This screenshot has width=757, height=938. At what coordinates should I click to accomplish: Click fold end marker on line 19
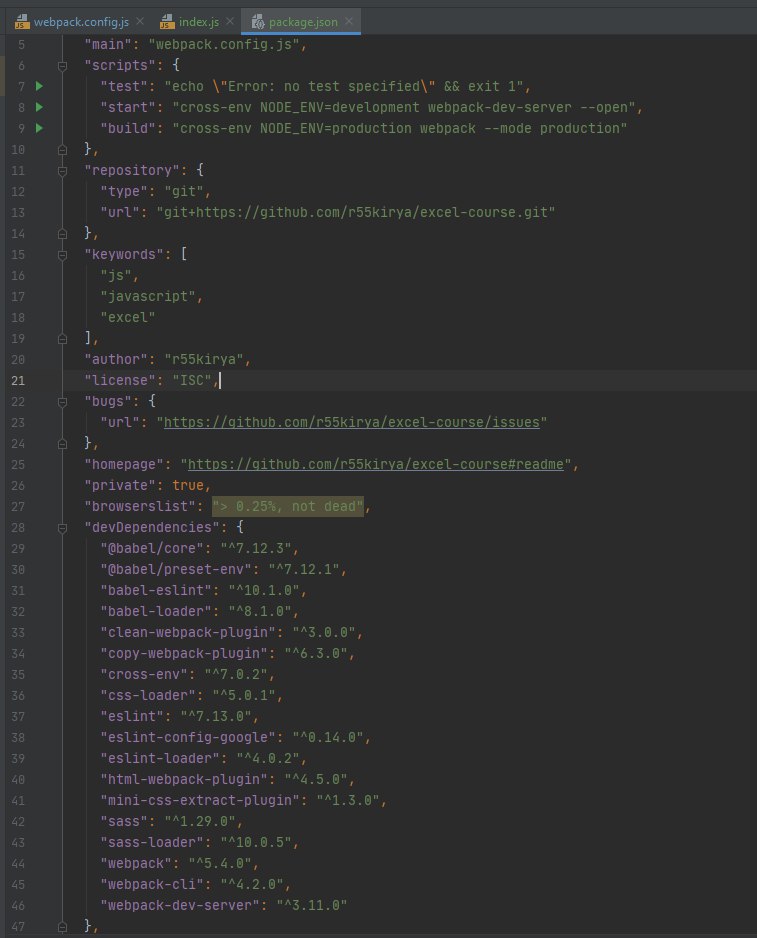pyautogui.click(x=62, y=339)
